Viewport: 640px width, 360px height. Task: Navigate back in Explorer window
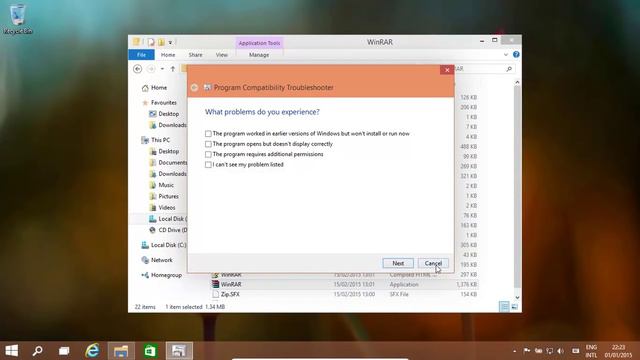pyautogui.click(x=138, y=69)
